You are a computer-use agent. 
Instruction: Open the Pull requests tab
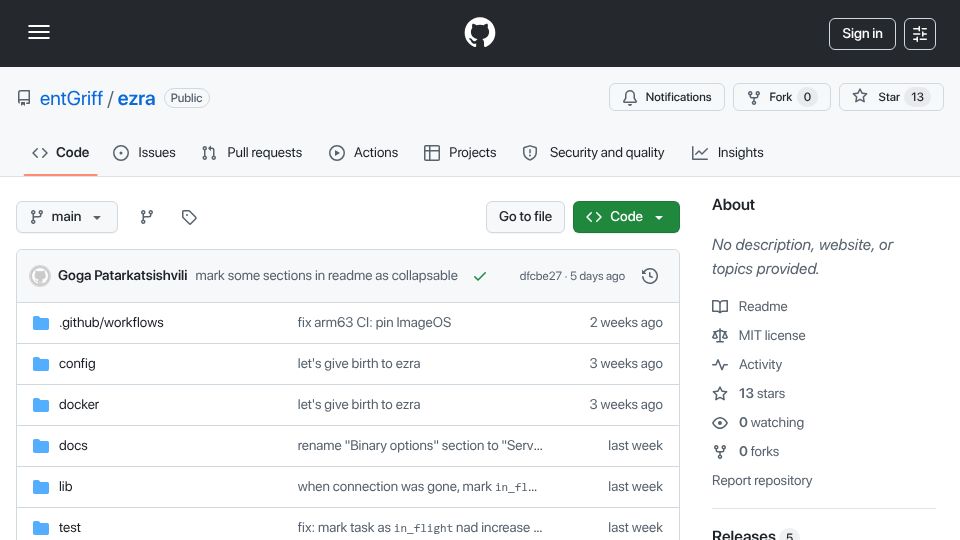tap(252, 152)
